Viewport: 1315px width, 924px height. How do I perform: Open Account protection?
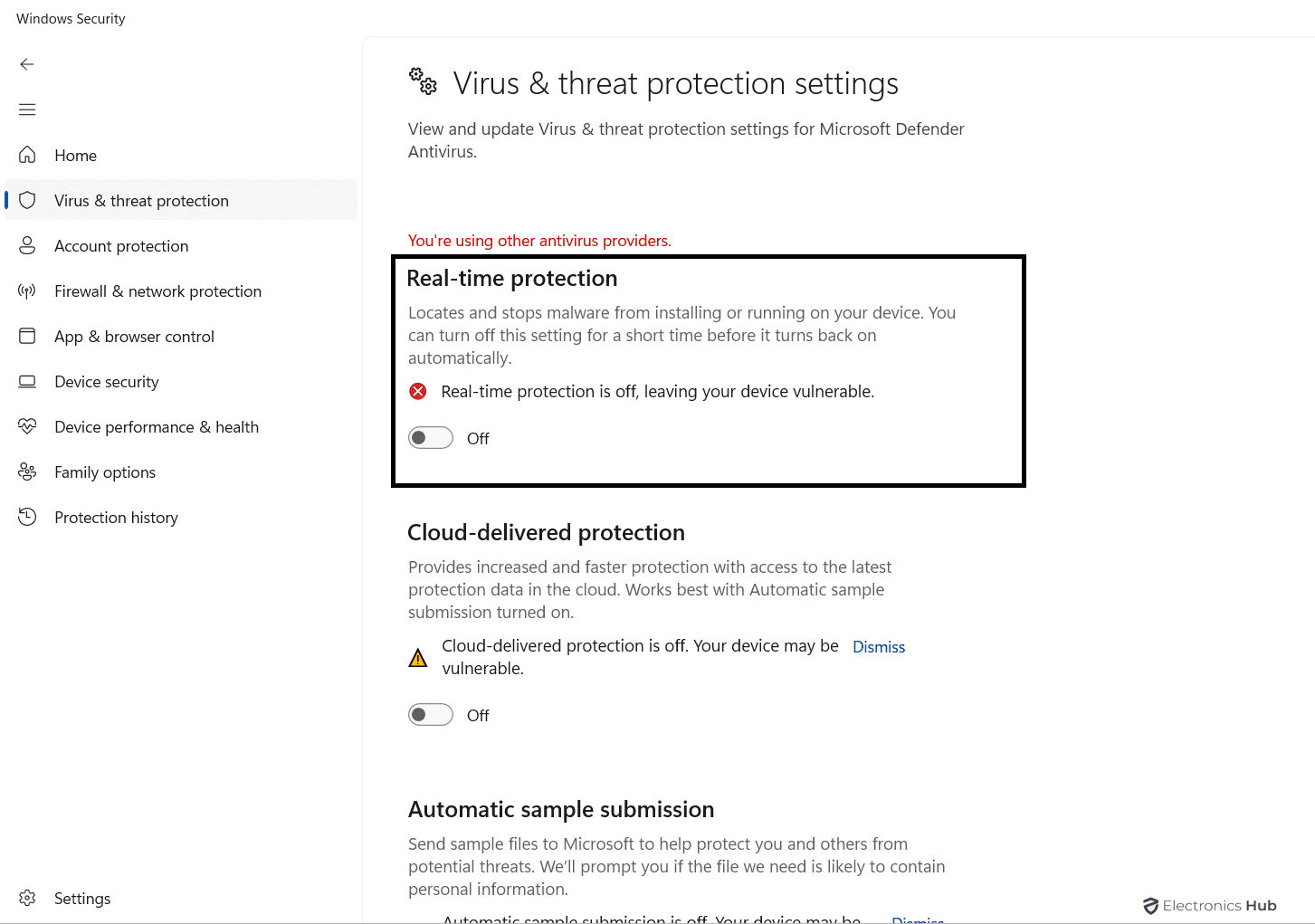point(120,245)
